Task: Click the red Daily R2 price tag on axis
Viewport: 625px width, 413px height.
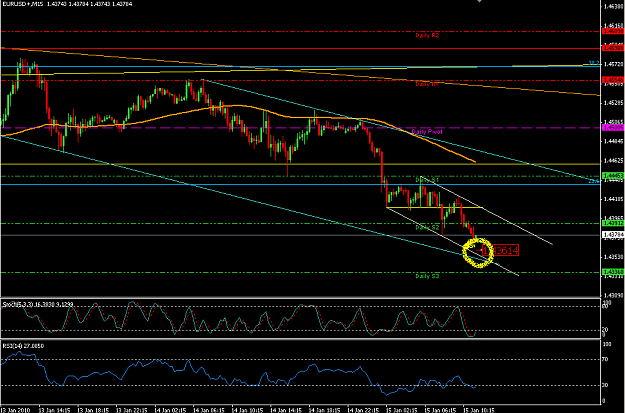Action: coord(611,31)
